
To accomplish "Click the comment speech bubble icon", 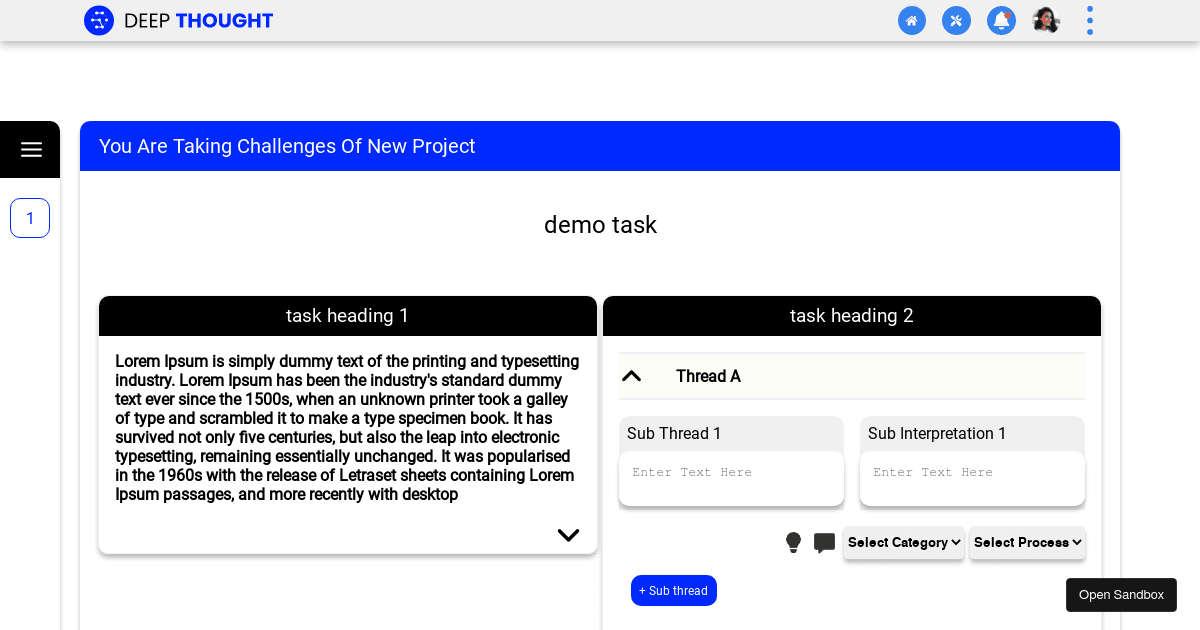I will [824, 543].
